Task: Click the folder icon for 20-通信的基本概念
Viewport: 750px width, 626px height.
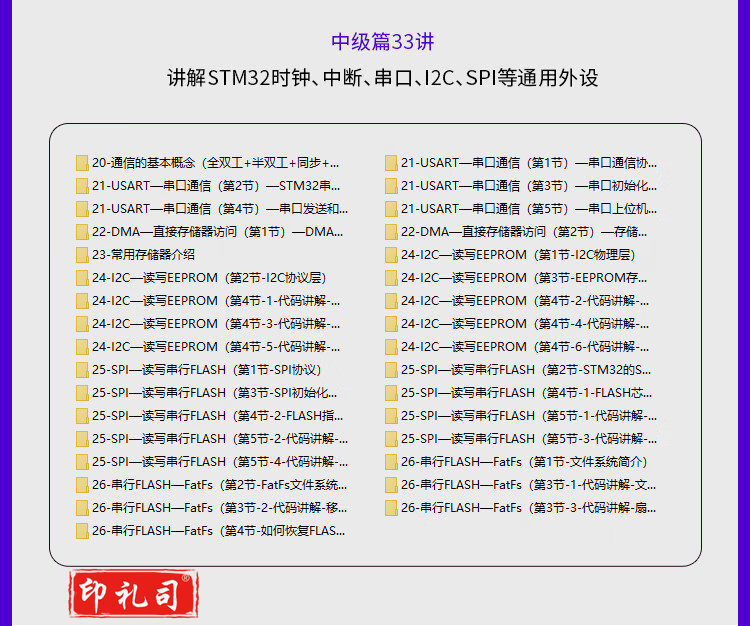Action: coord(82,163)
